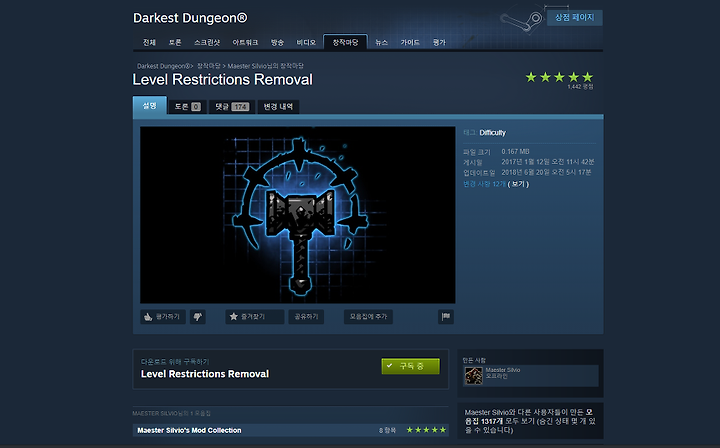The image size is (720, 448).
Task: Click the Difficulty tag link
Action: (492, 133)
